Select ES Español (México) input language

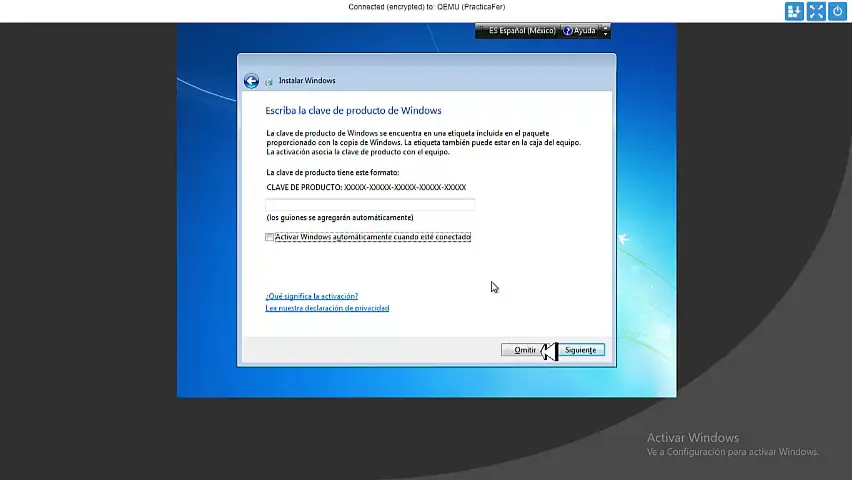[522, 31]
